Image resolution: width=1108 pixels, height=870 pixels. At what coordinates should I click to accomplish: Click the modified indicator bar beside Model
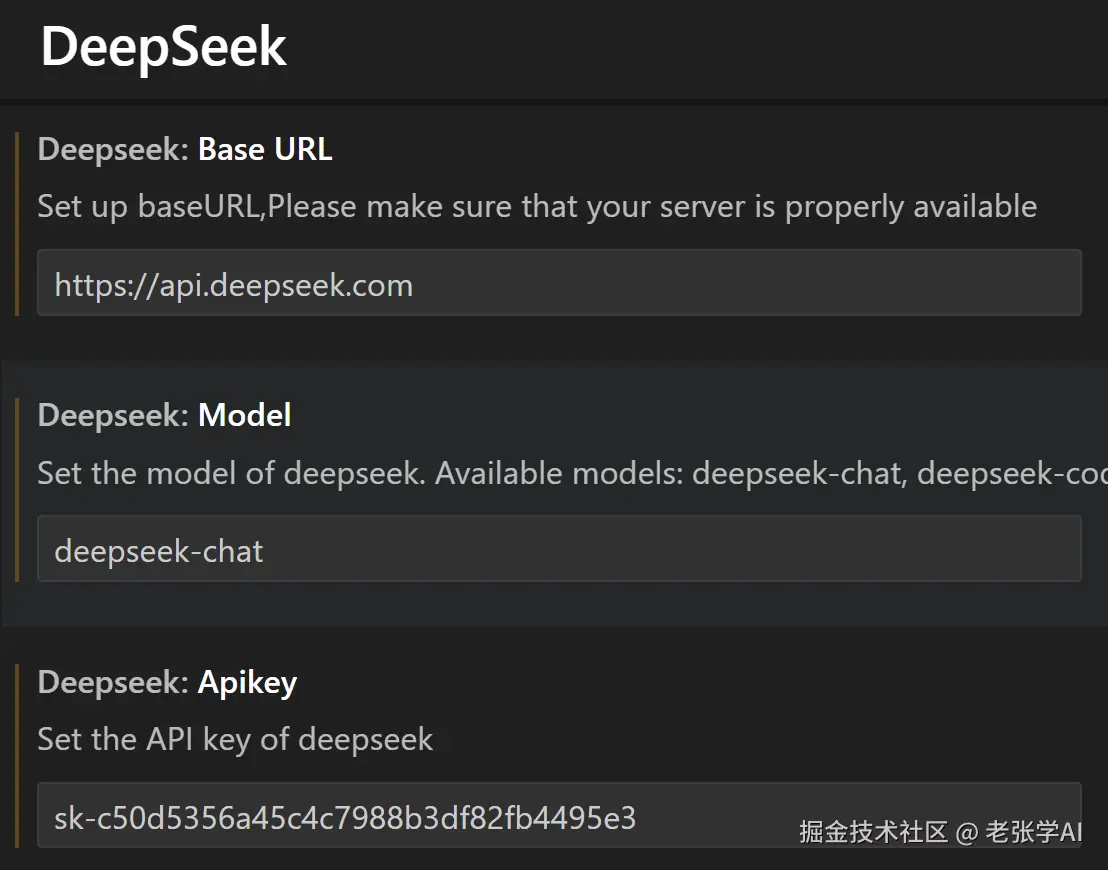[17, 490]
